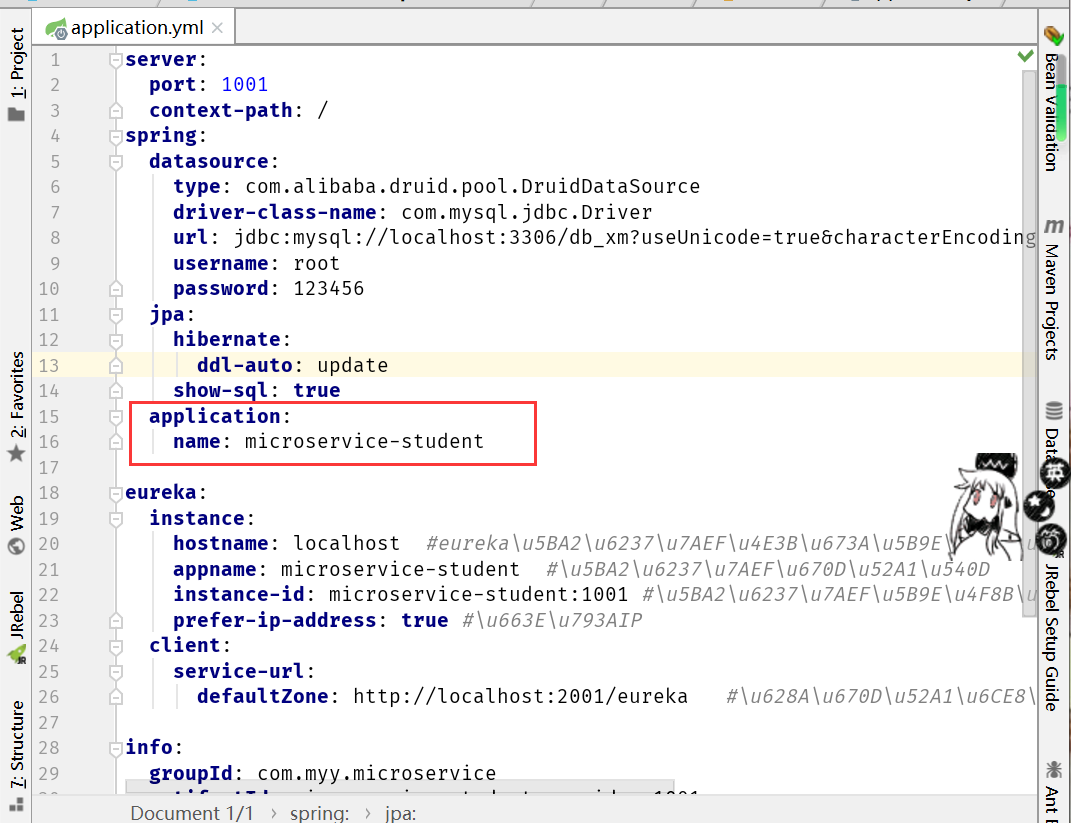Viewport: 1071px width, 823px height.
Task: Click the Web globe icon
Action: (x=16, y=546)
